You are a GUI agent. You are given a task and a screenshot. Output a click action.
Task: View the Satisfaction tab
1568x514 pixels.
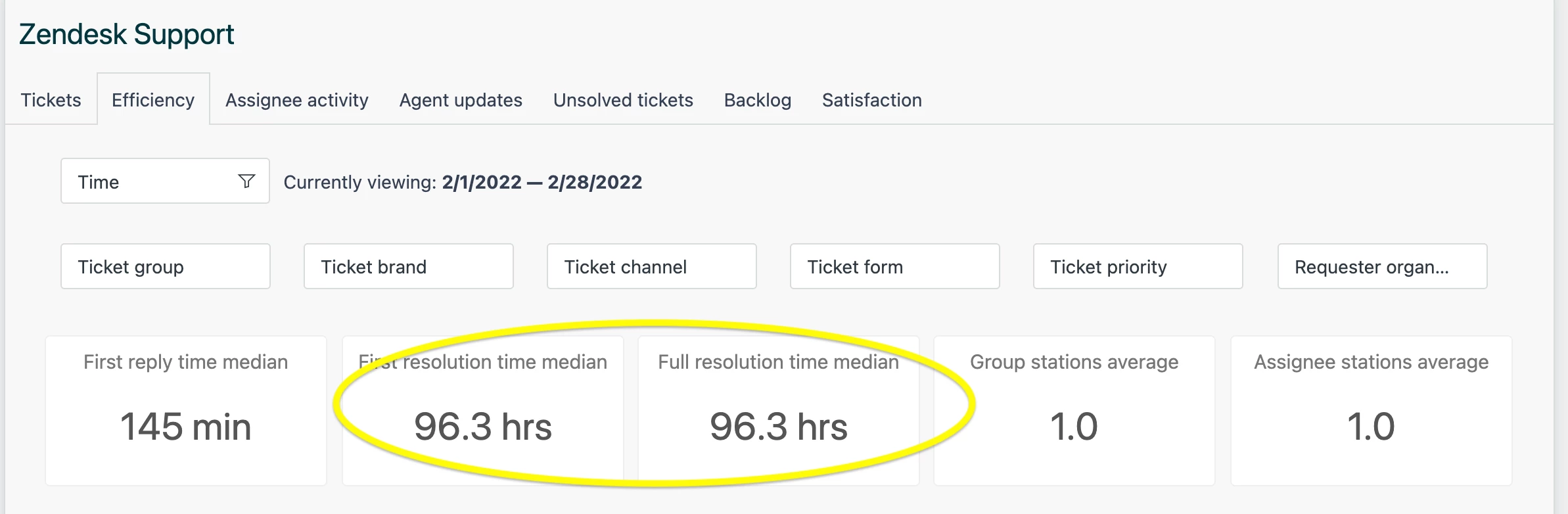point(871,100)
